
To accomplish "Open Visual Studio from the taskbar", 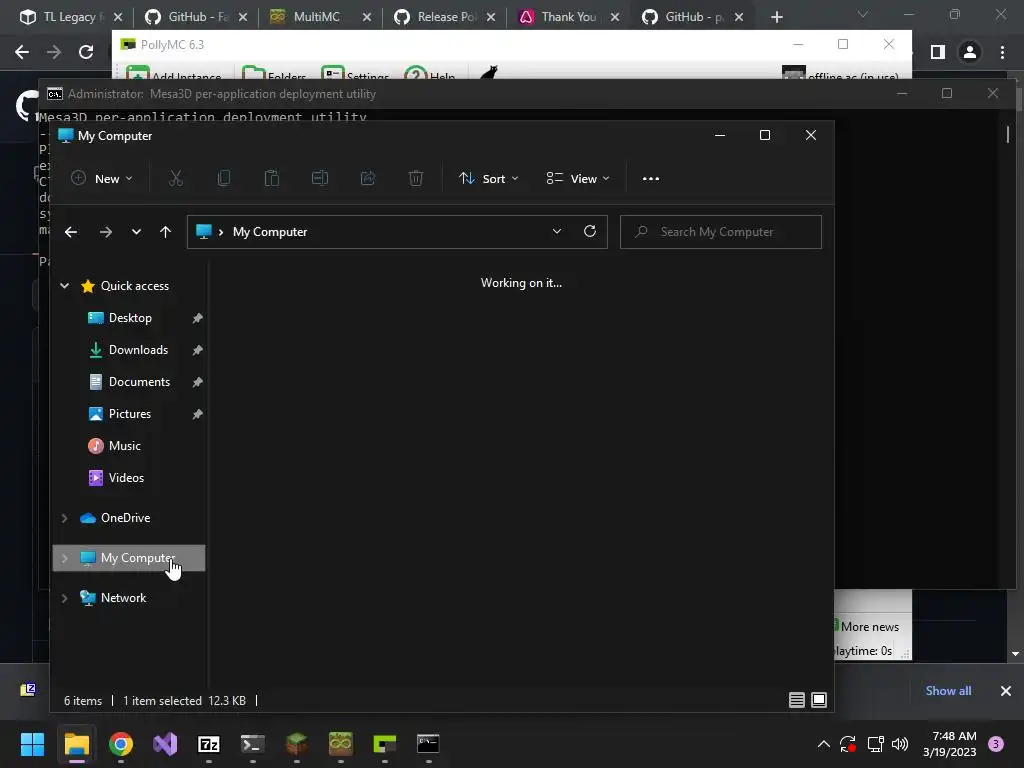I will 165,744.
